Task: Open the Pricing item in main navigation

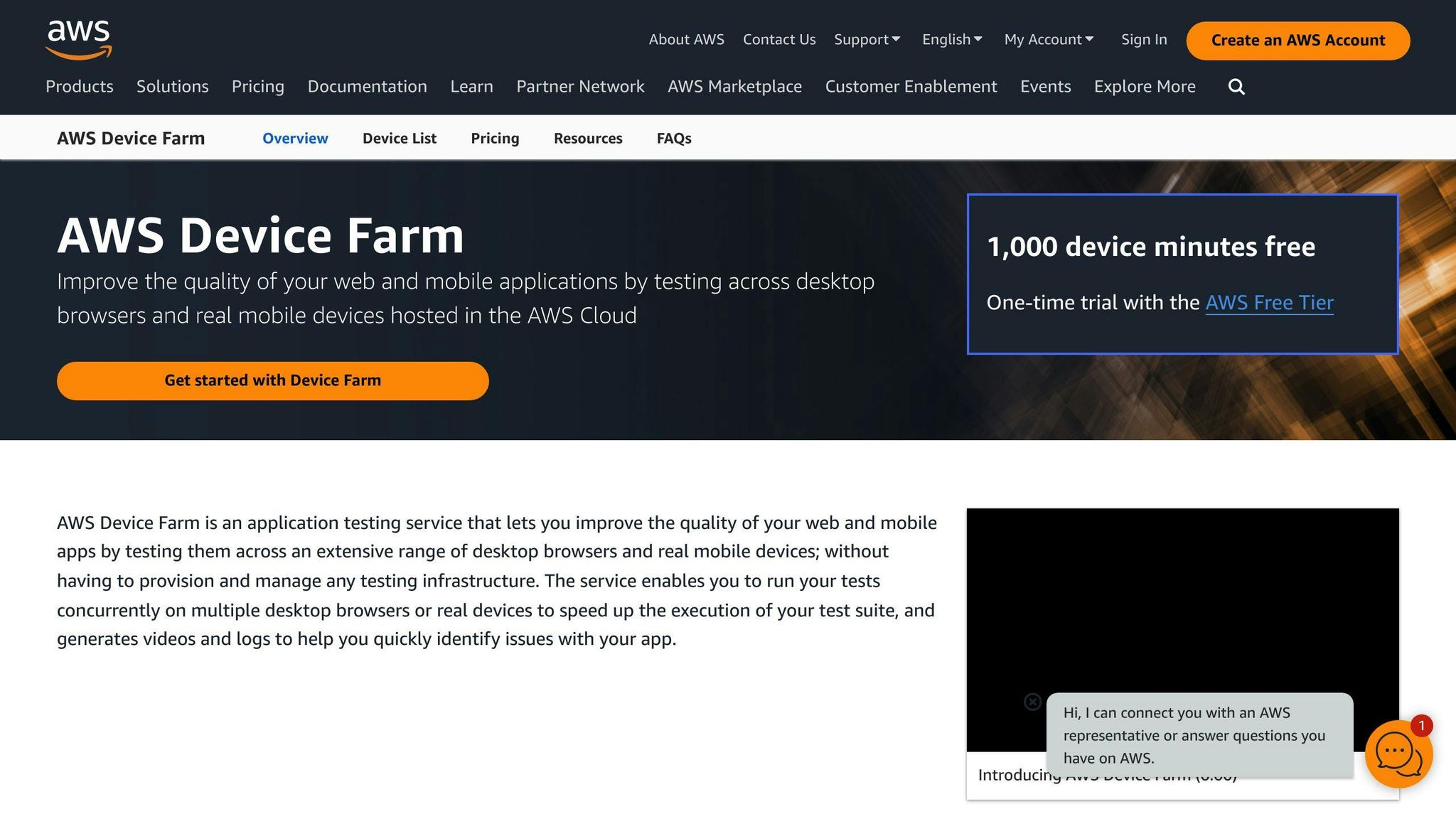Action: click(258, 87)
